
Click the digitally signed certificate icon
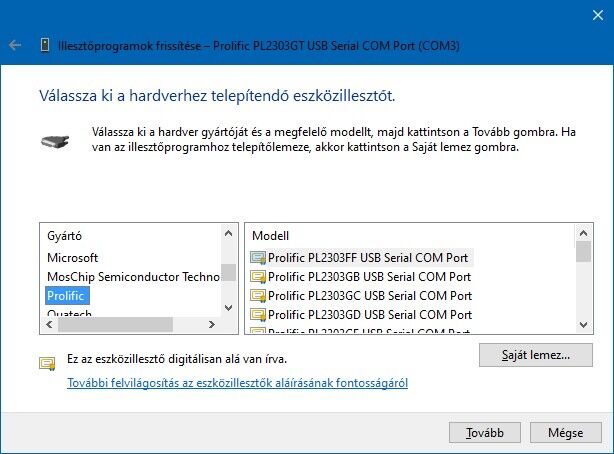coord(47,364)
